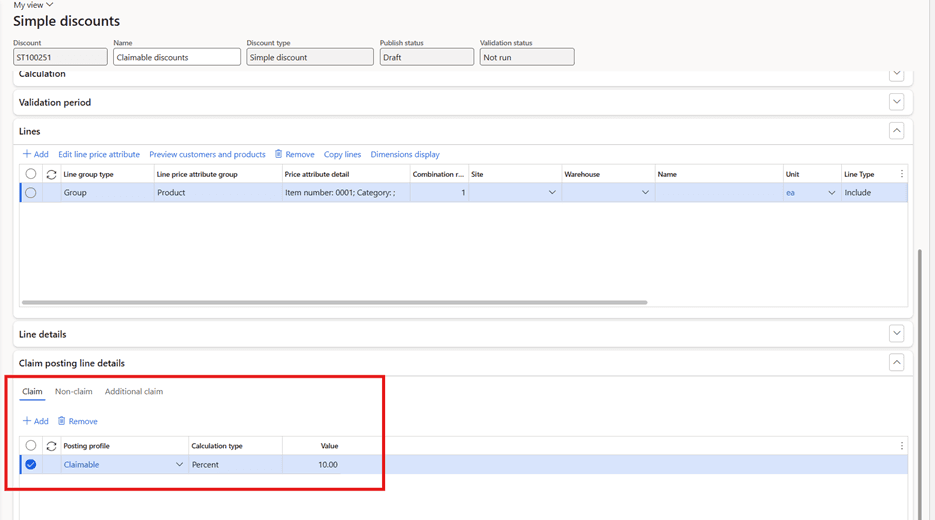
Task: Open the Unit dropdown showing ea
Action: point(831,193)
